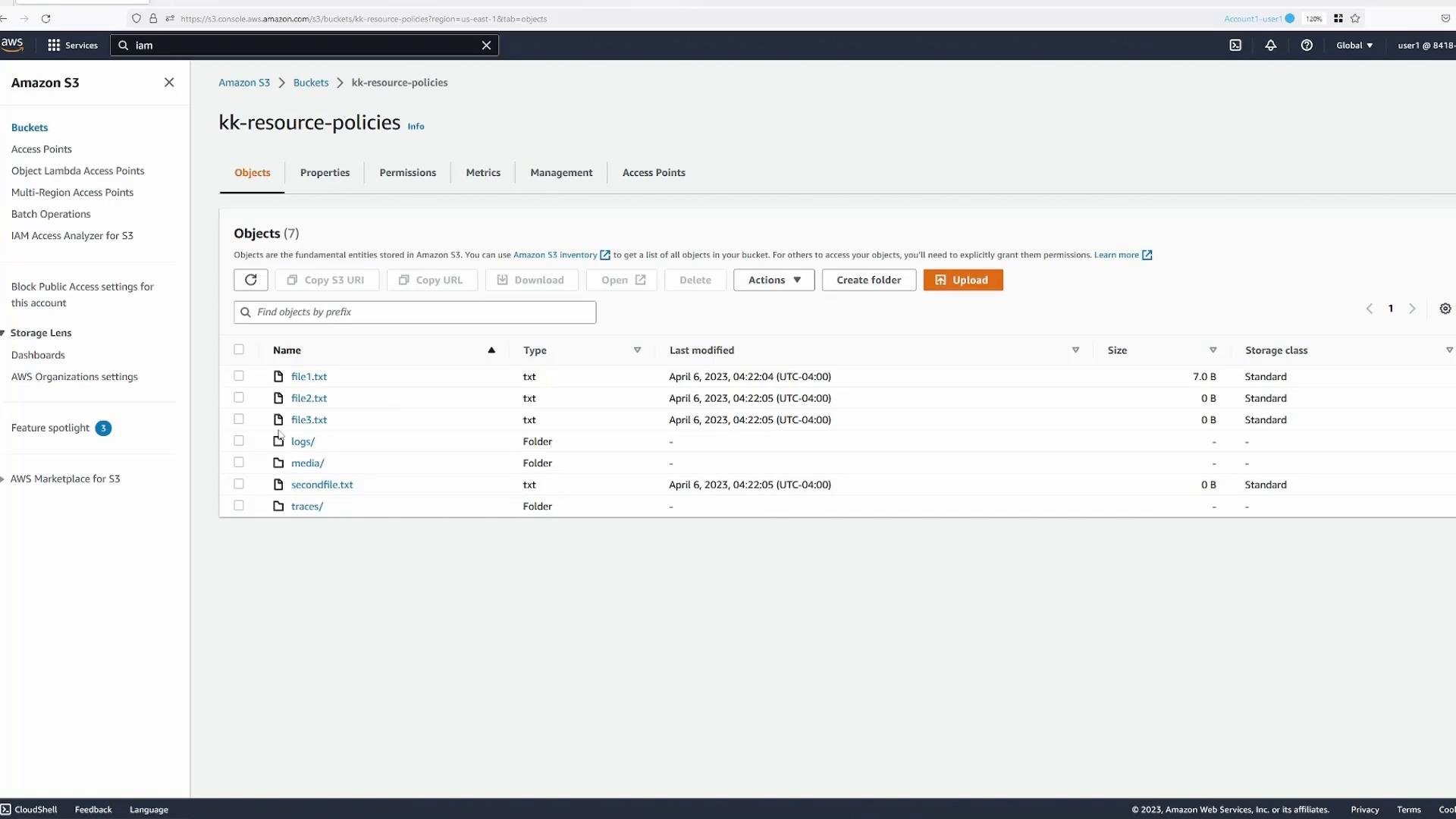
Task: Launch CloudShell from the top navigation bar
Action: point(1235,45)
